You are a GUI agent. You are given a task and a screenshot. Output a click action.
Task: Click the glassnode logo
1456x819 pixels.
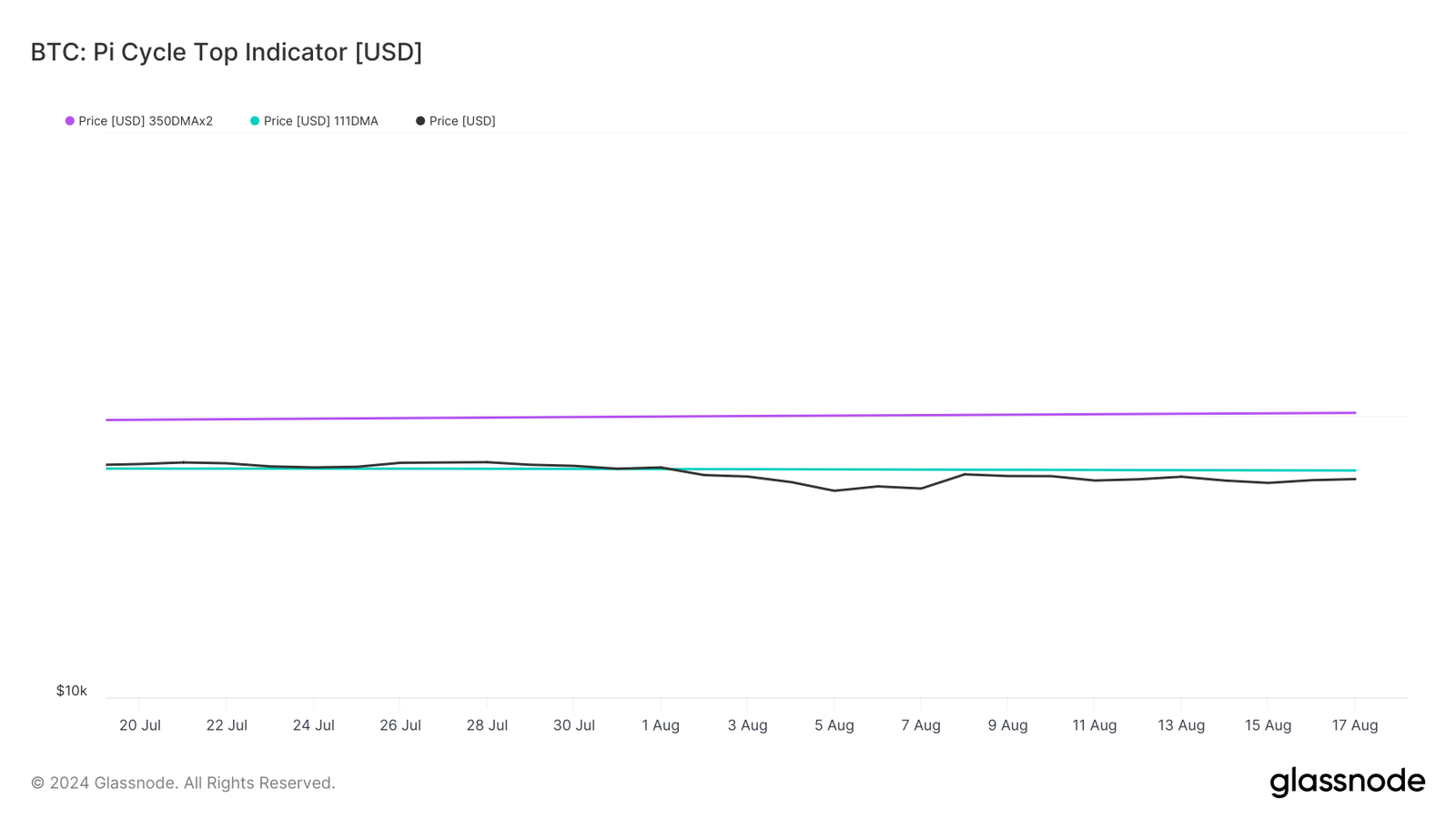pos(1348,782)
